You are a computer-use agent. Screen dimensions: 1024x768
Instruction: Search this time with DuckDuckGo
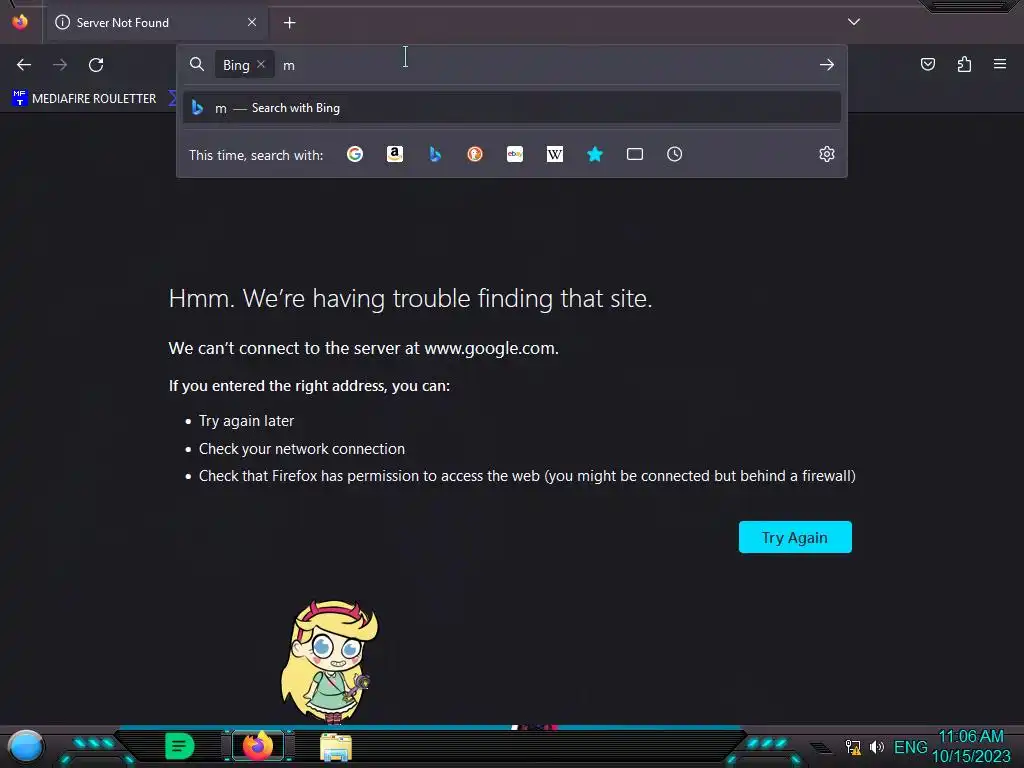(475, 154)
